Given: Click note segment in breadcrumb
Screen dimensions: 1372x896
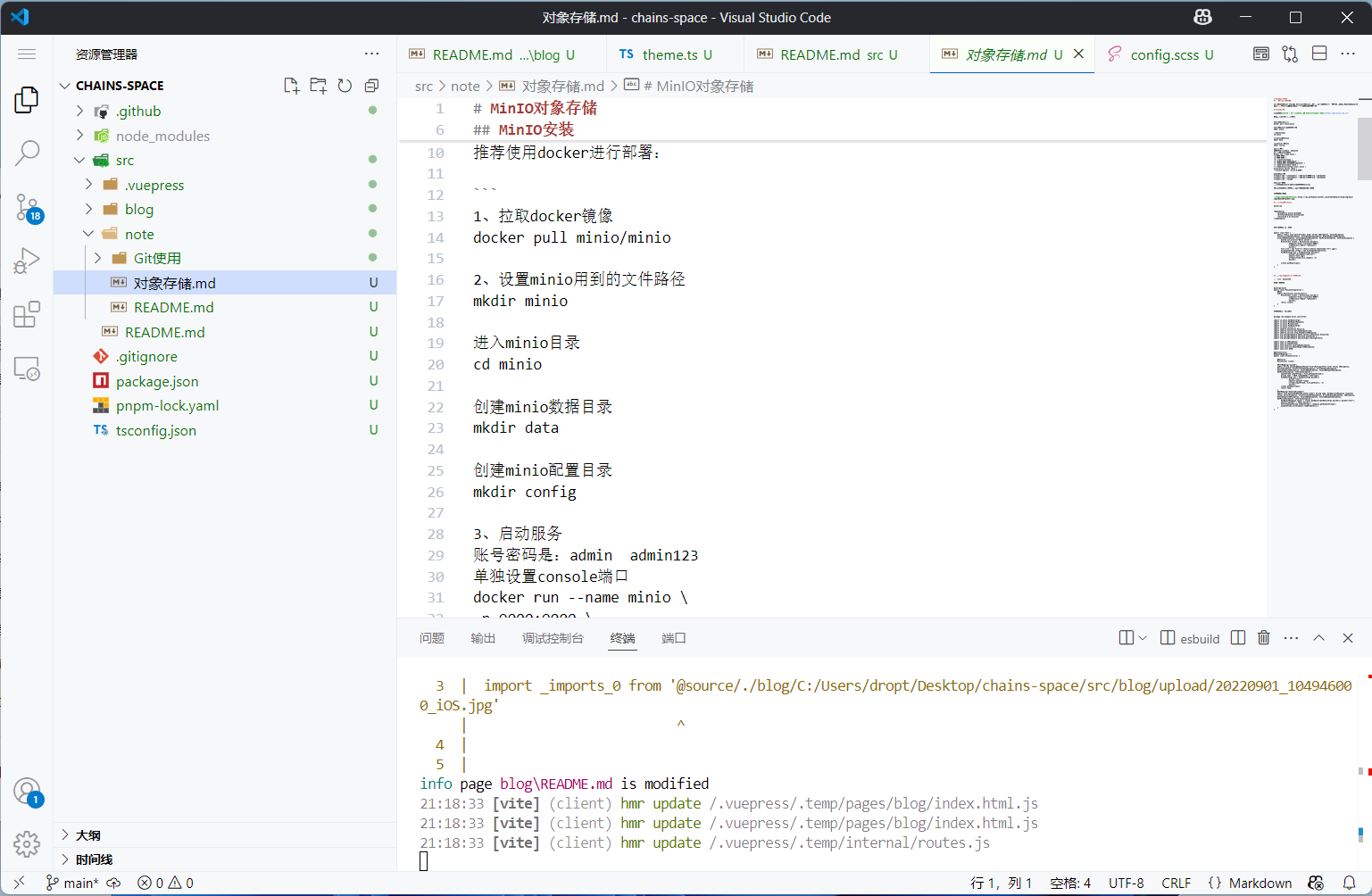Looking at the screenshot, I should point(465,86).
